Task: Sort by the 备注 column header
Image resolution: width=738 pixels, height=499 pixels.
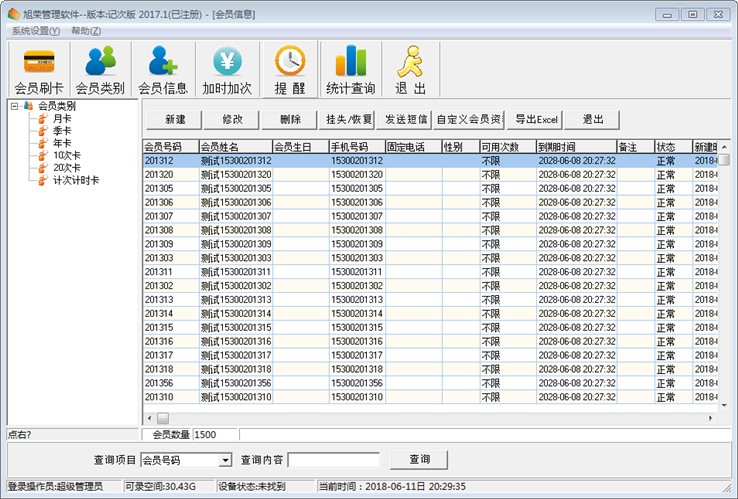Action: [x=636, y=147]
